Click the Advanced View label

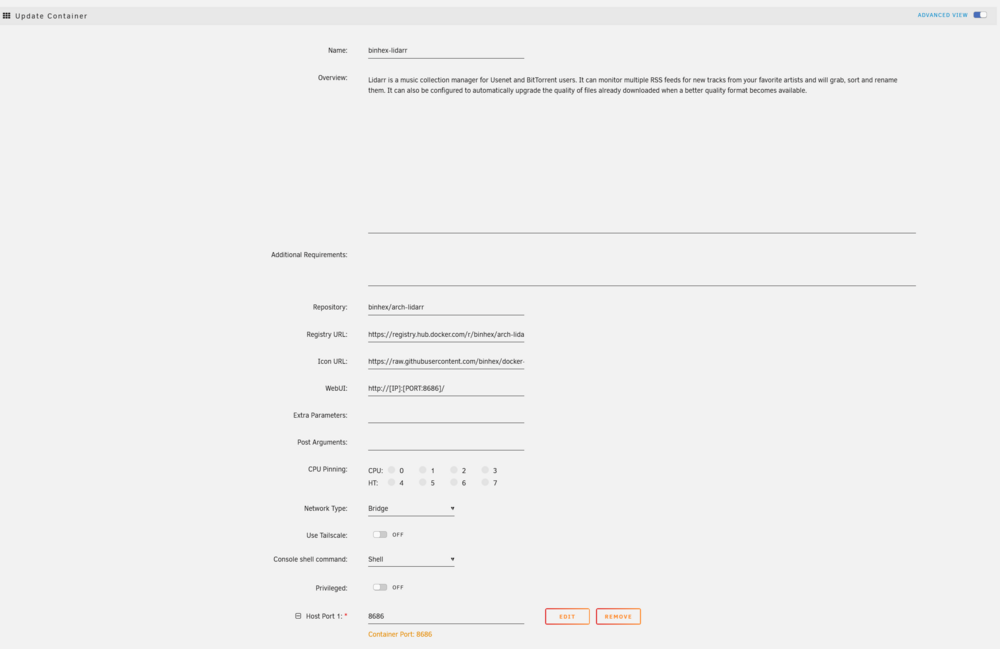[942, 15]
